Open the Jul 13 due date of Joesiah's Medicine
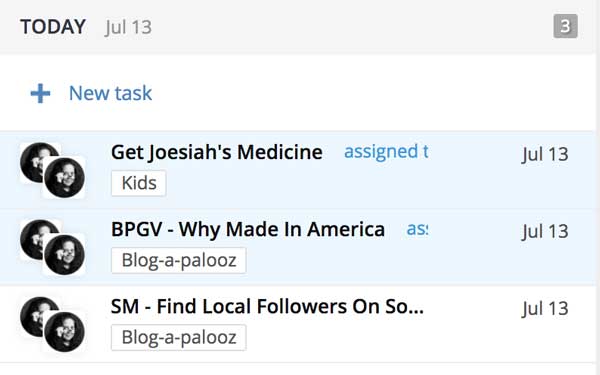Viewport: 600px width, 375px height. (x=545, y=154)
